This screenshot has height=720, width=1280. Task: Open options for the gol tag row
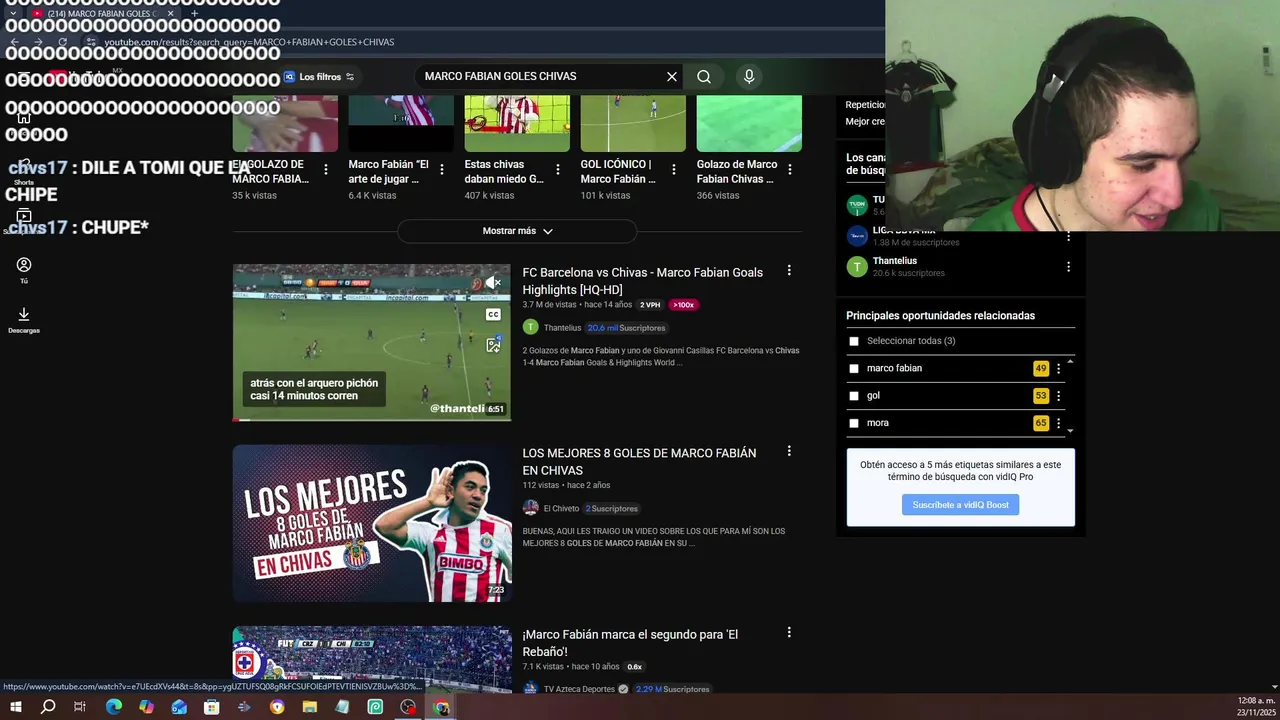(x=1058, y=396)
